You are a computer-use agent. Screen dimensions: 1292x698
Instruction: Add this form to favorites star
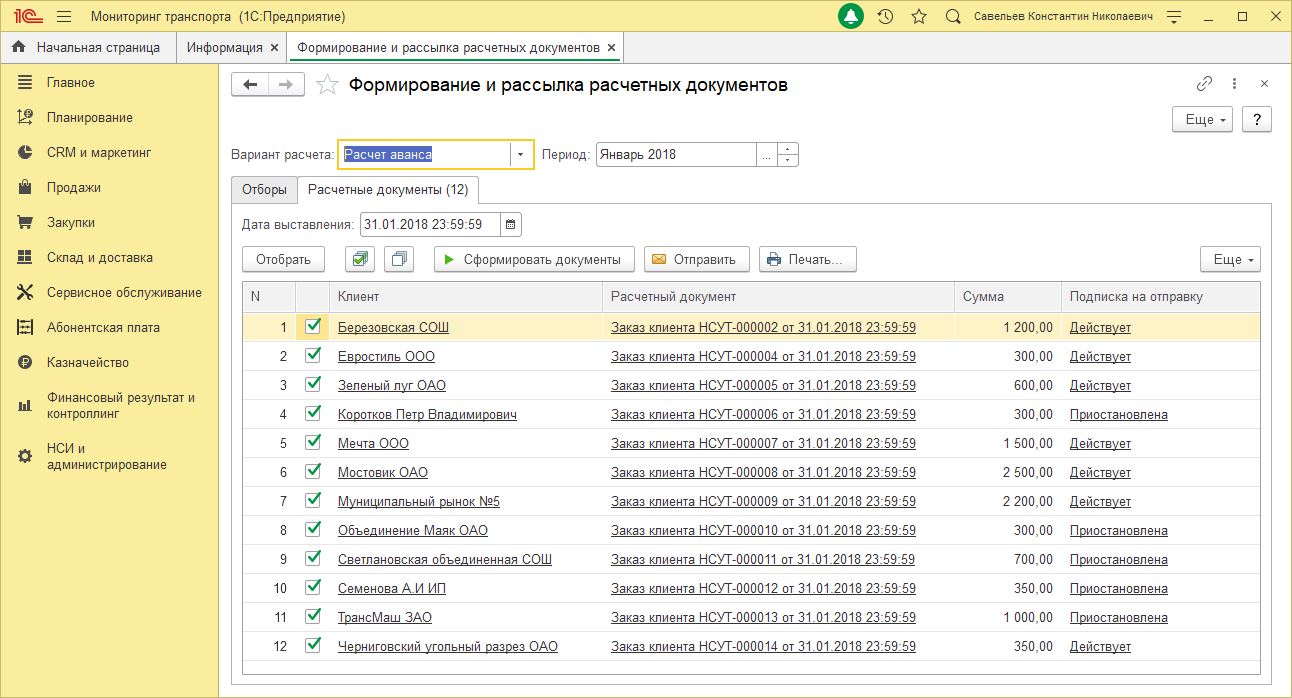coord(327,85)
